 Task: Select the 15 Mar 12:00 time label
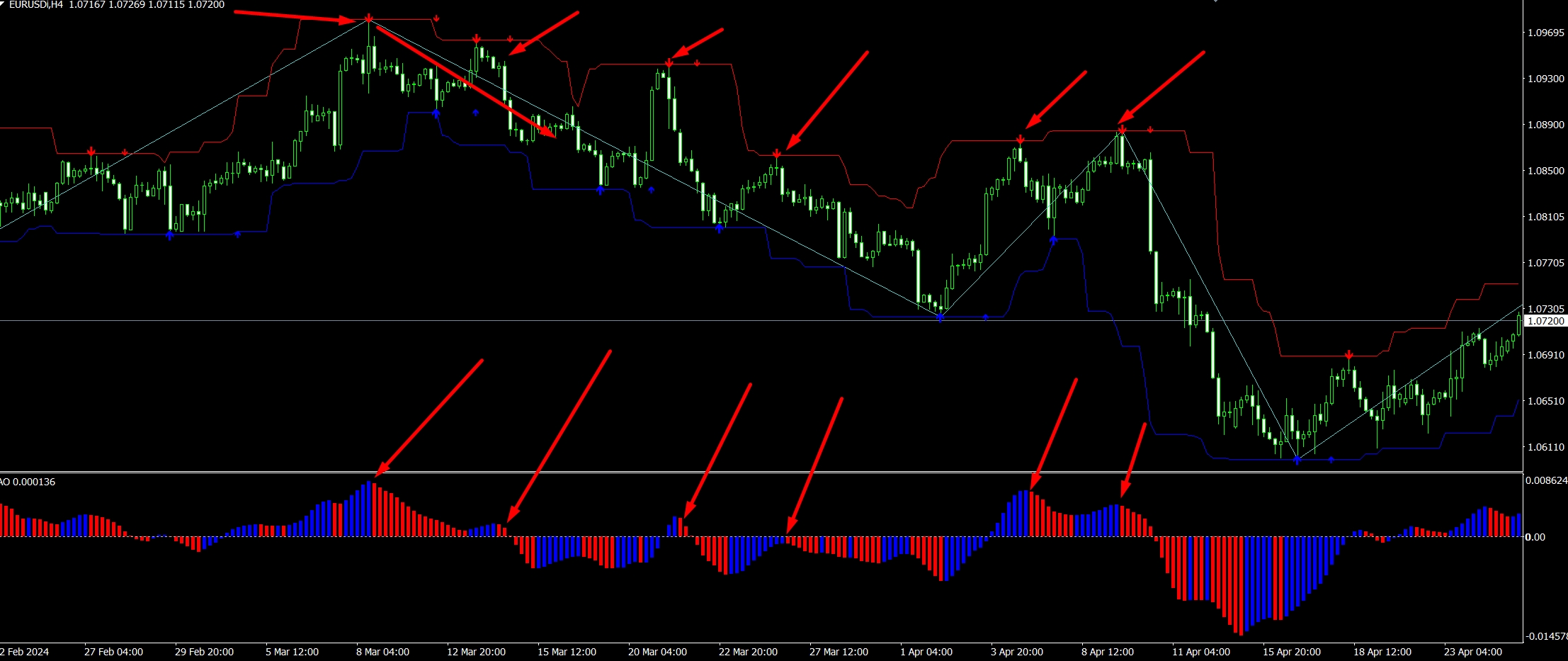pyautogui.click(x=567, y=652)
